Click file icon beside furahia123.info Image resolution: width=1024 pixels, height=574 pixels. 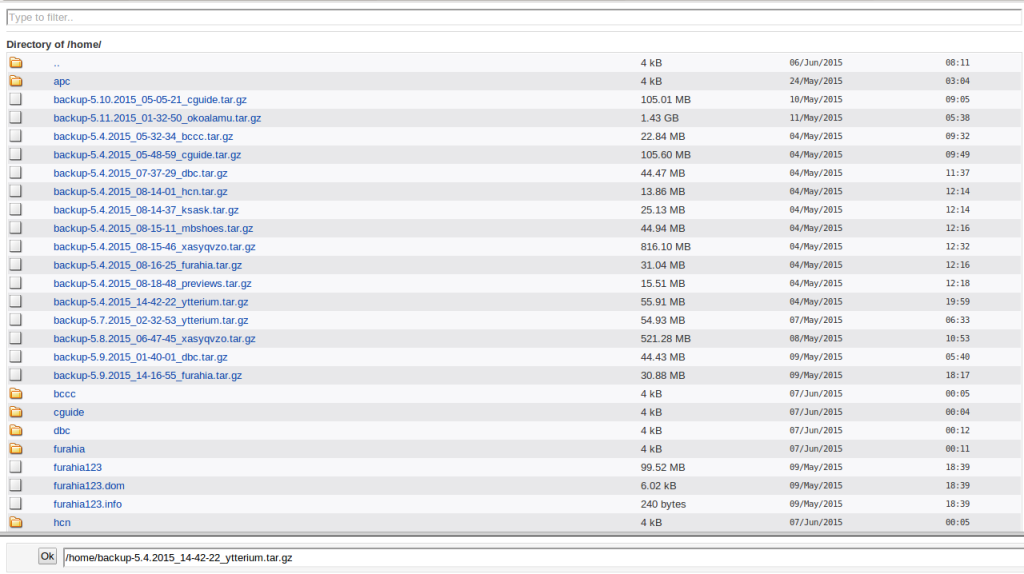point(16,504)
